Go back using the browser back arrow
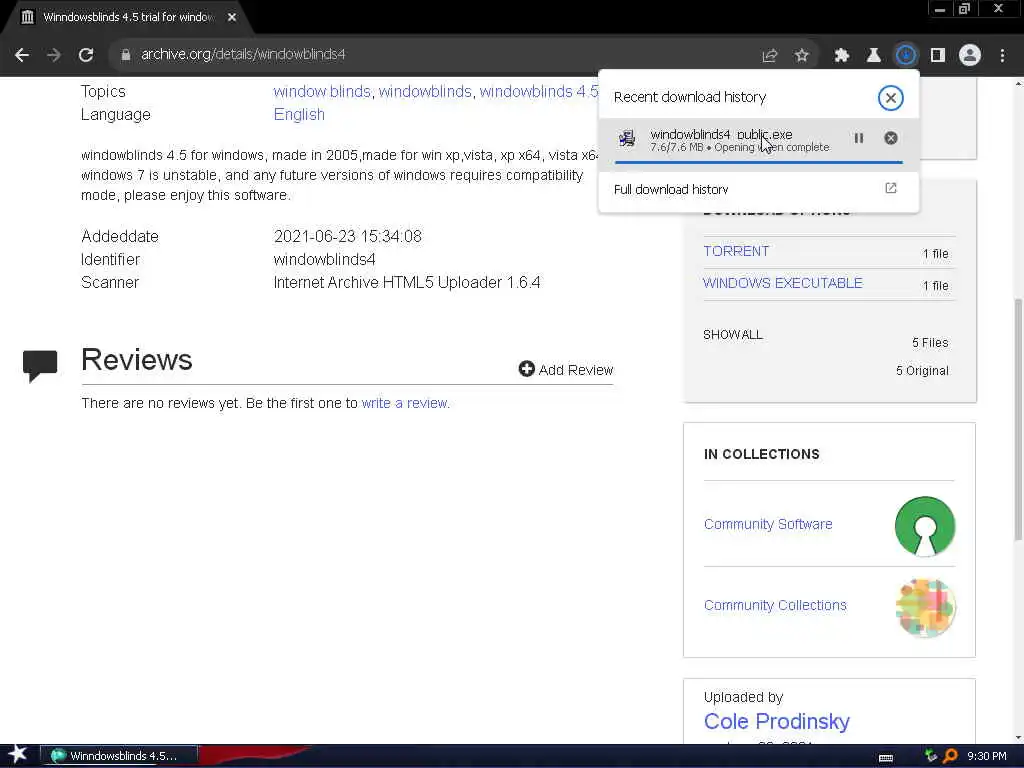This screenshot has width=1024, height=768. (x=22, y=55)
